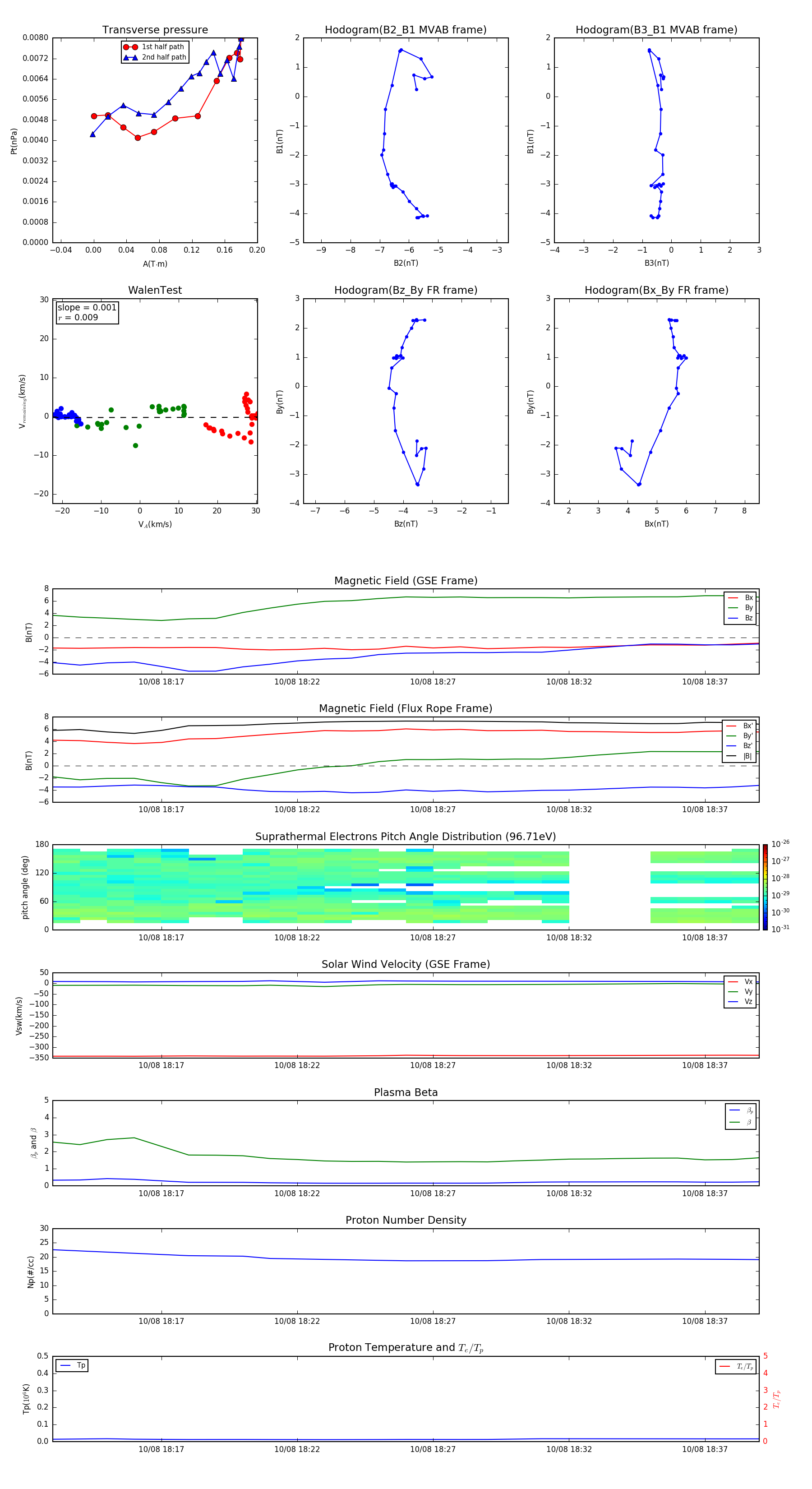Click 'Te/Tp' legend in proton temperature plot
Viewport: 812px width, 1489px height.
[x=736, y=1366]
